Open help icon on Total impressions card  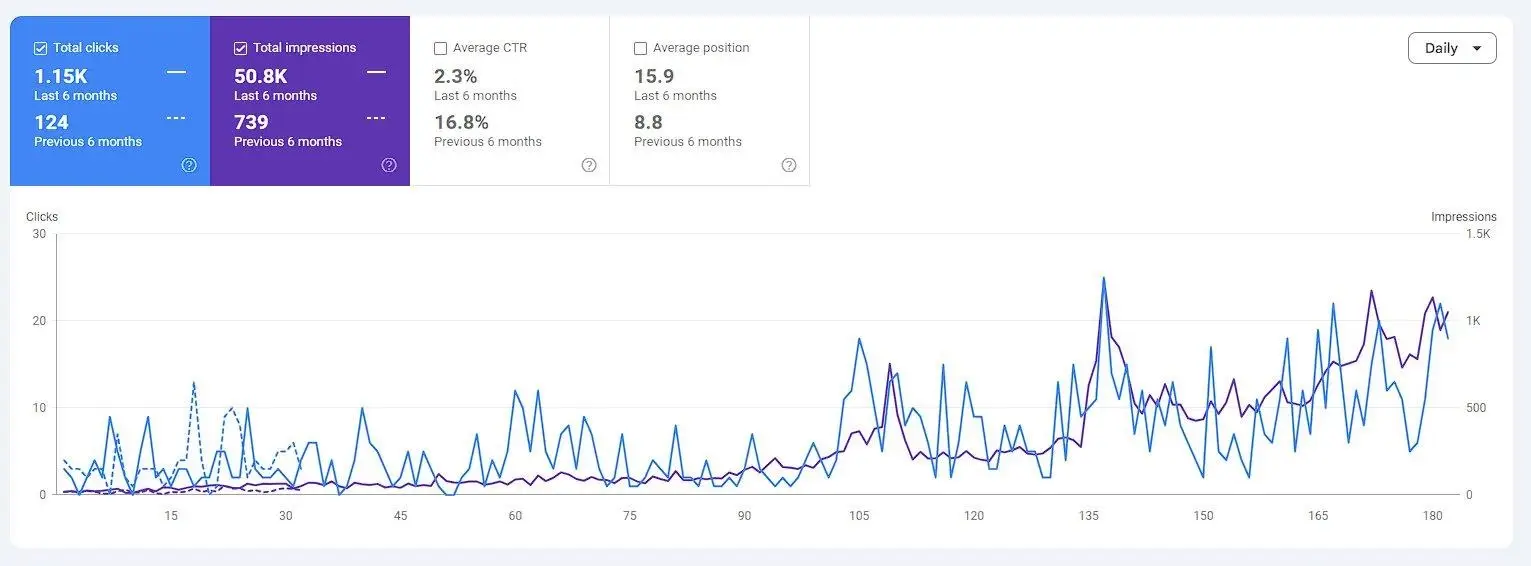(389, 165)
